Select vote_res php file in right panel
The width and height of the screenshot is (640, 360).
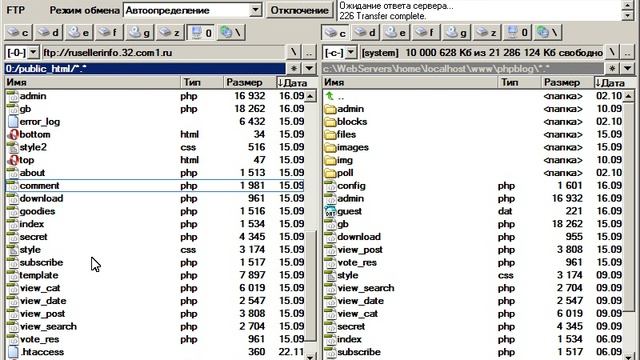tap(473, 262)
